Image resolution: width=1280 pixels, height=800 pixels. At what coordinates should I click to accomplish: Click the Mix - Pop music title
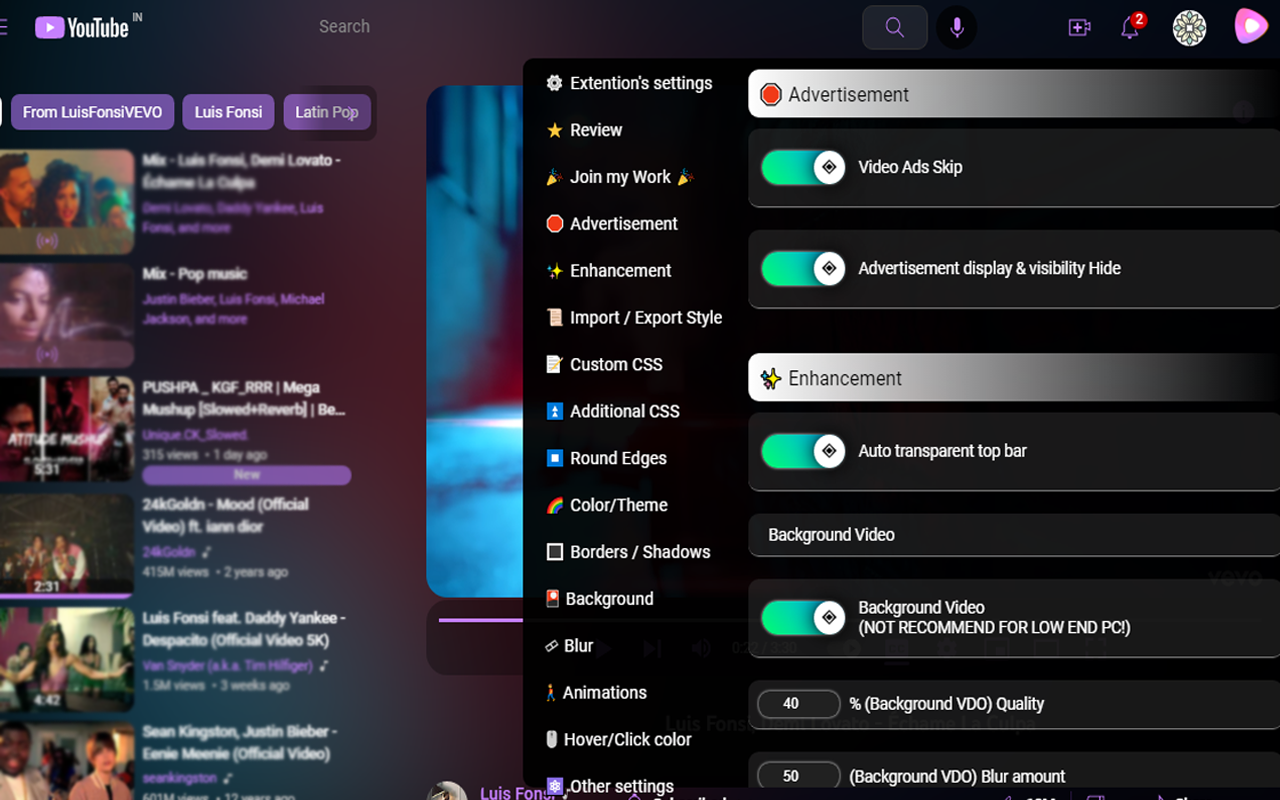click(194, 274)
